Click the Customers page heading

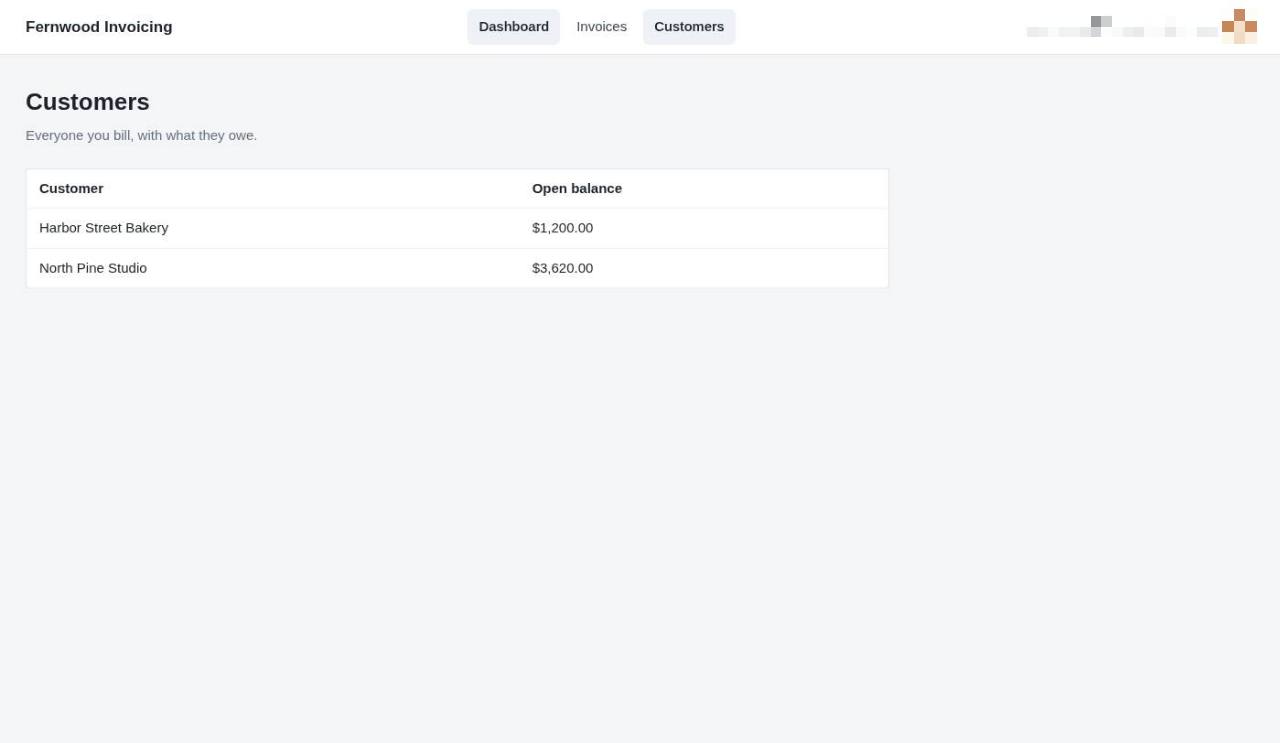coord(88,102)
